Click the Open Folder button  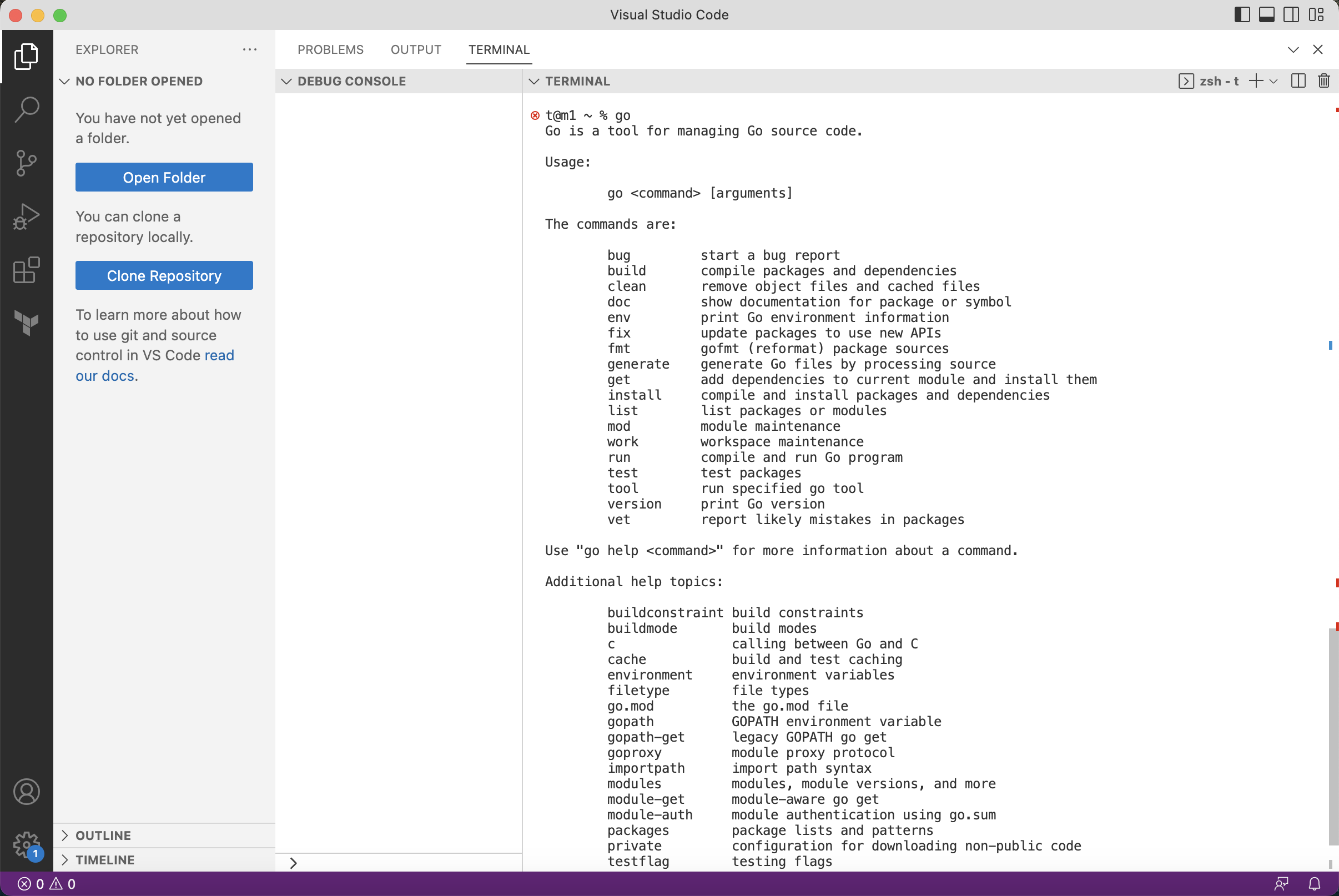[x=163, y=176]
